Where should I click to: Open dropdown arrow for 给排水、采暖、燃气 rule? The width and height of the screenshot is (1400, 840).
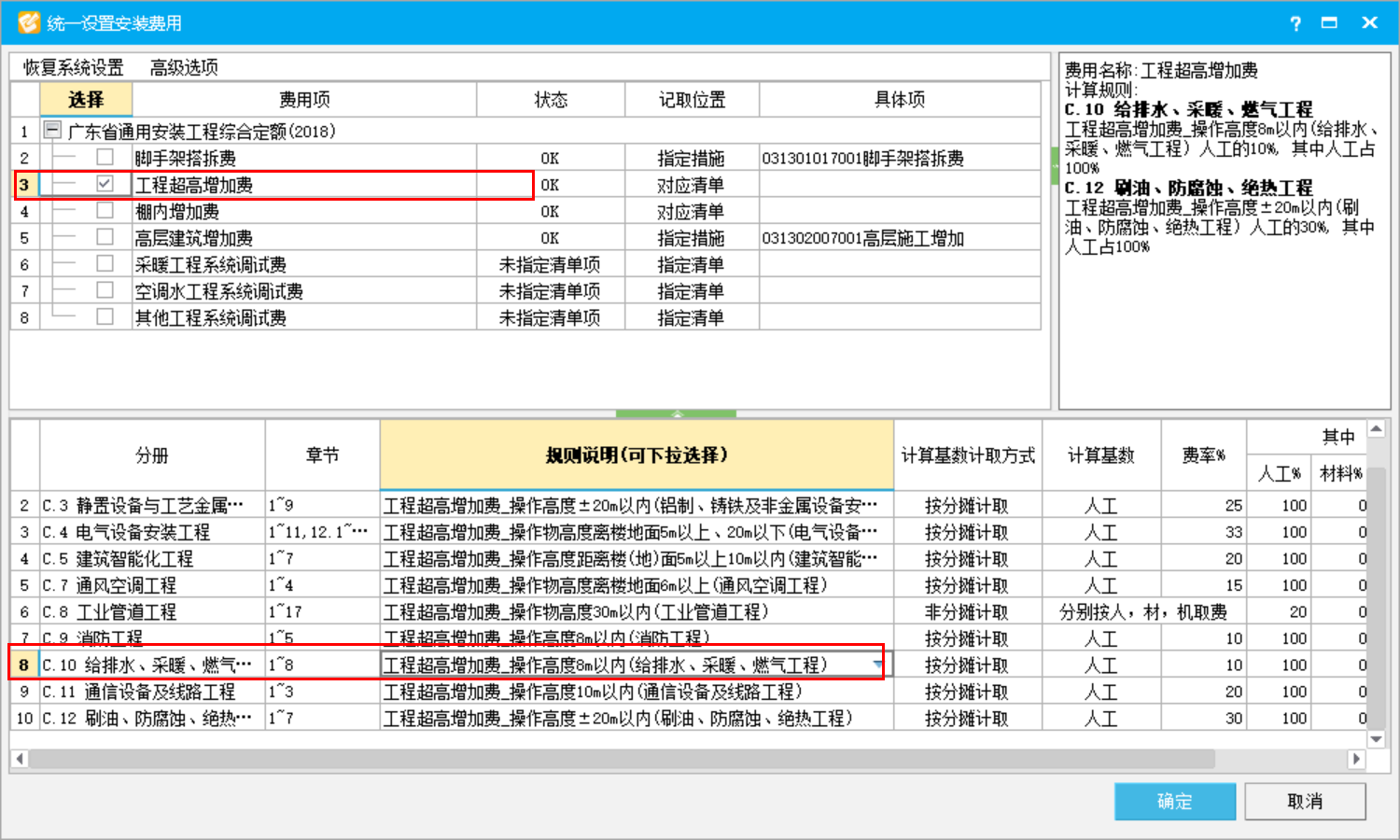click(x=877, y=665)
